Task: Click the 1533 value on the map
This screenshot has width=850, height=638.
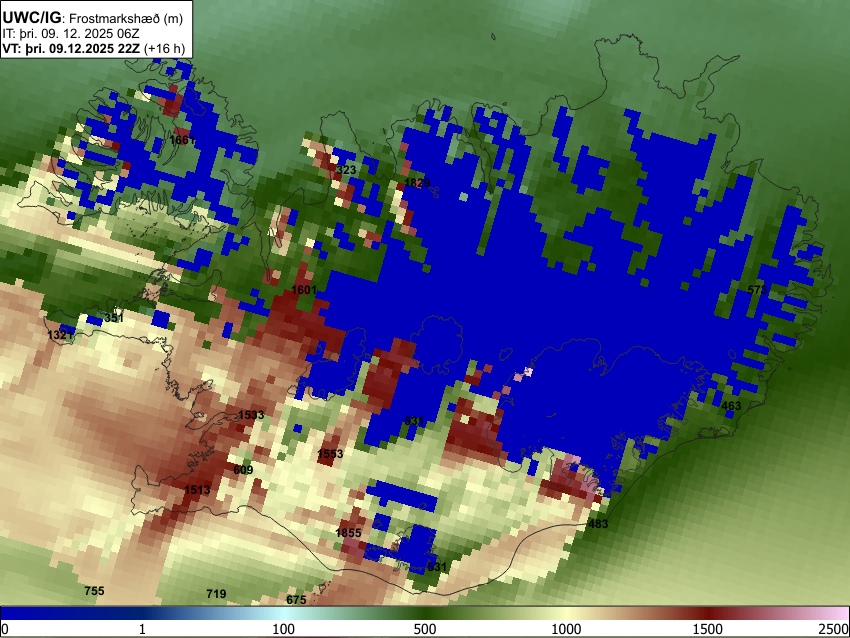Action: click(252, 415)
